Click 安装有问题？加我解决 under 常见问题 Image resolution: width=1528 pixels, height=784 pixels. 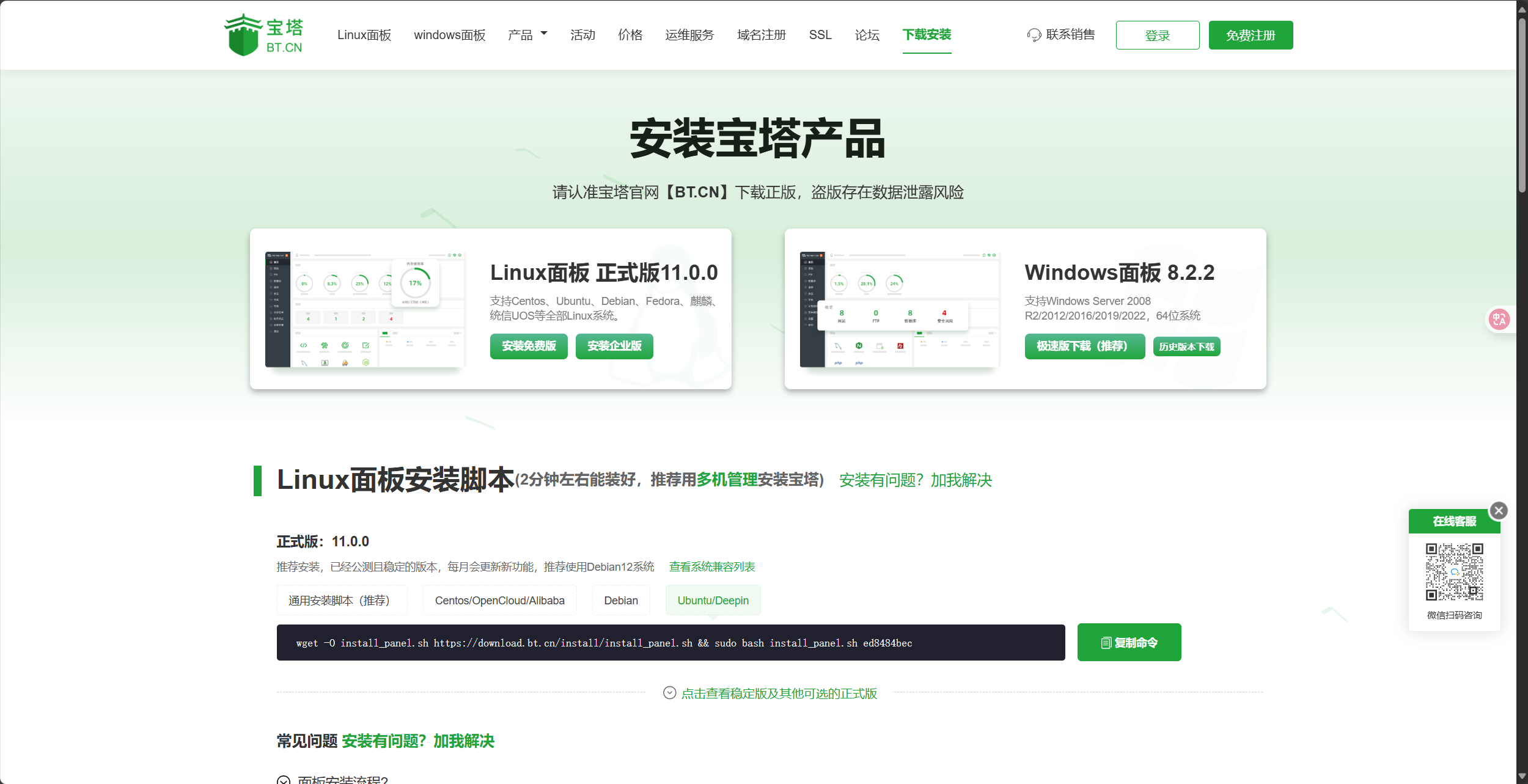418,741
